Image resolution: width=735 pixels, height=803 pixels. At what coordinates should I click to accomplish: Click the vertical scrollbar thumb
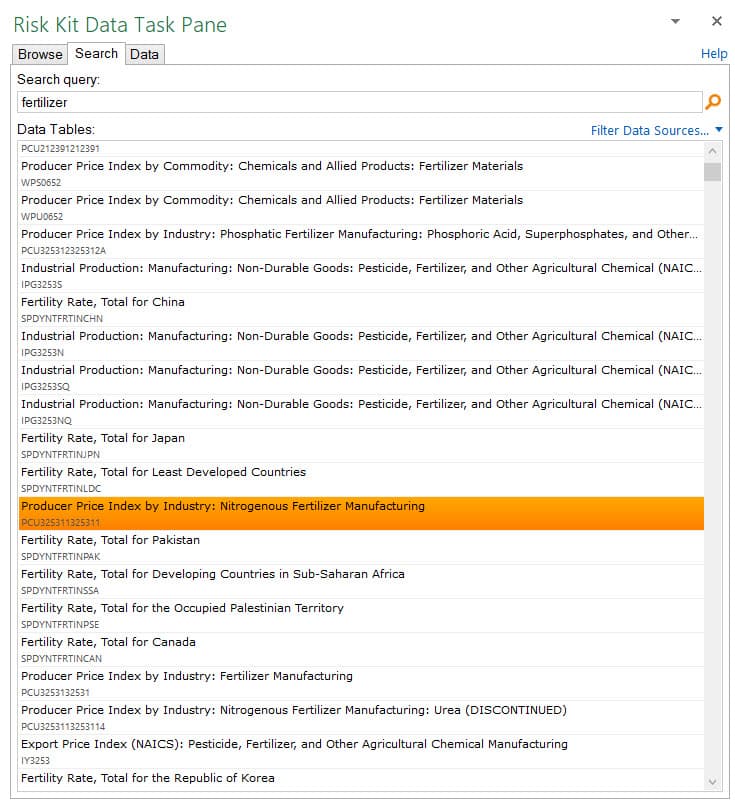click(712, 172)
